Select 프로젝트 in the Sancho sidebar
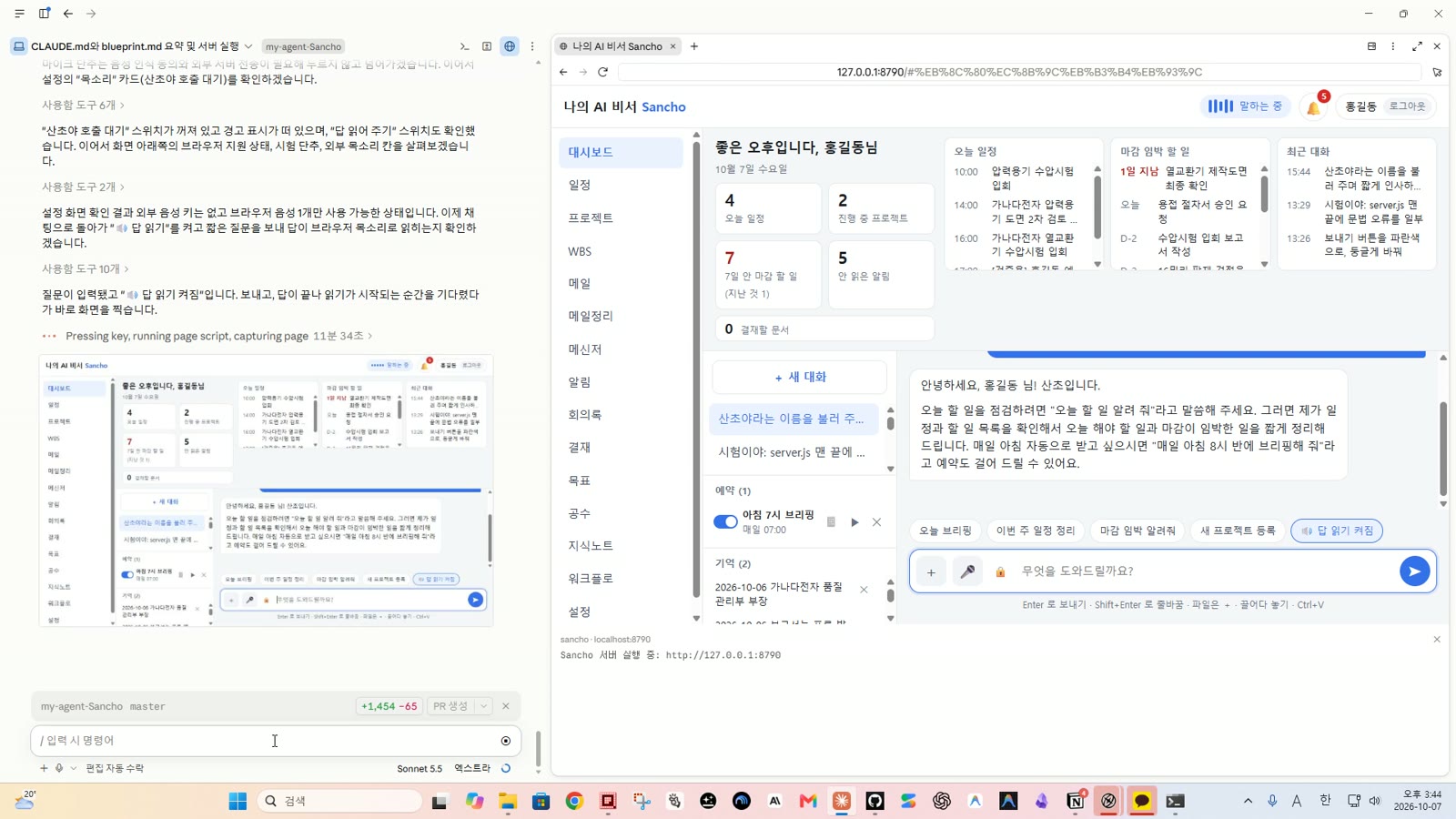Viewport: 1456px width, 819px height. coord(621,217)
